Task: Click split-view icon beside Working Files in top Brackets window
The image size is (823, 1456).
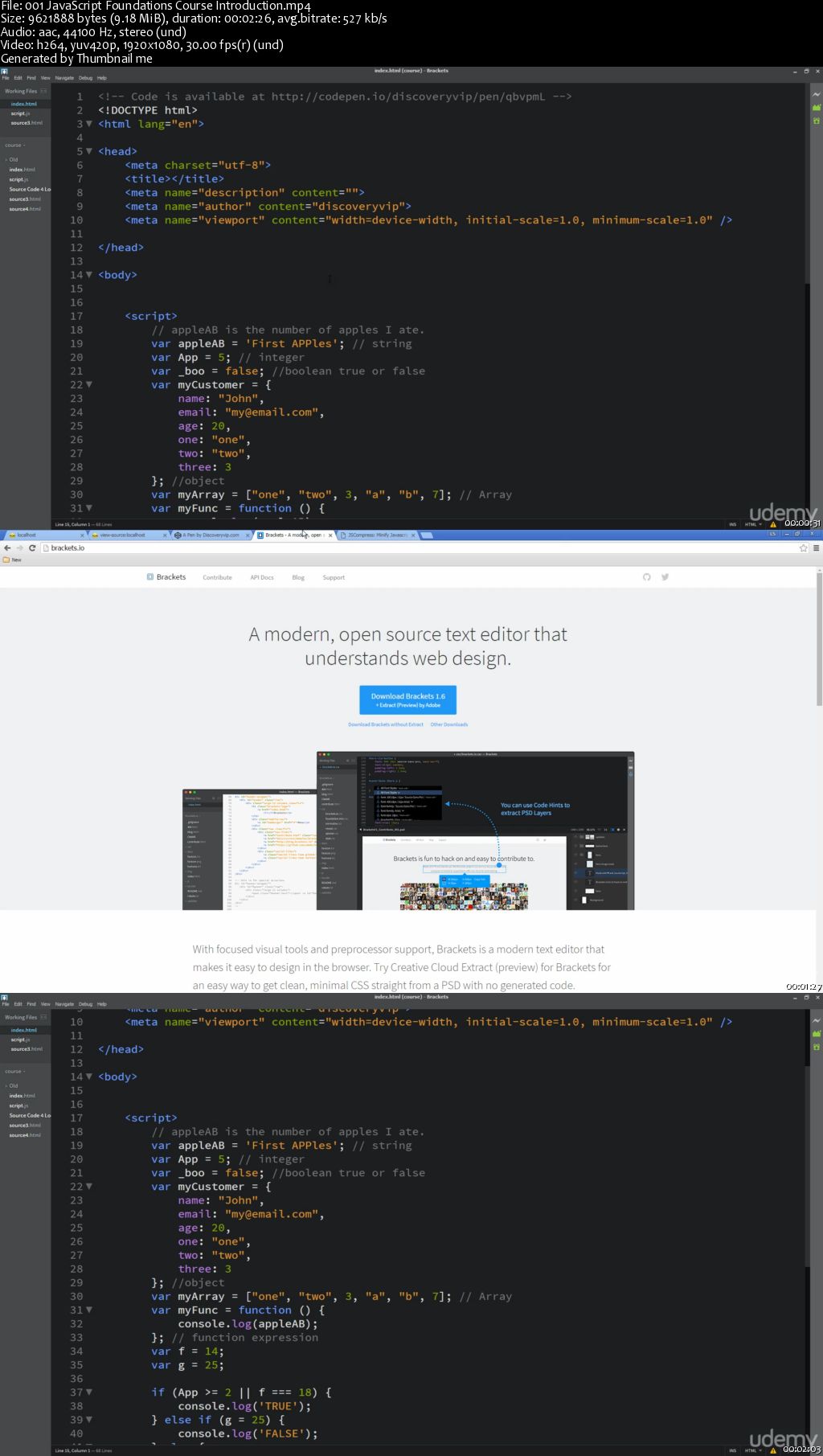Action: (x=43, y=91)
